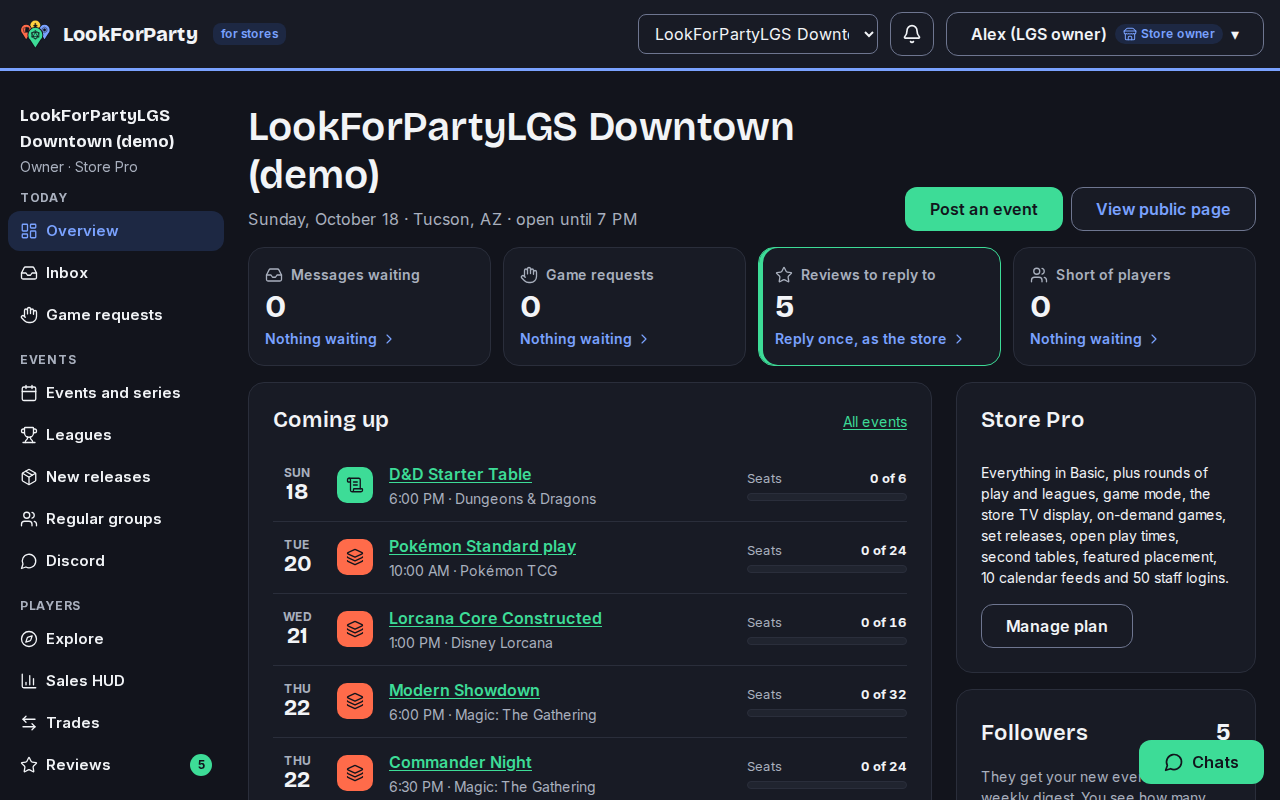The image size is (1280, 800).
Task: Open Modern Showdown event link
Action: point(464,690)
